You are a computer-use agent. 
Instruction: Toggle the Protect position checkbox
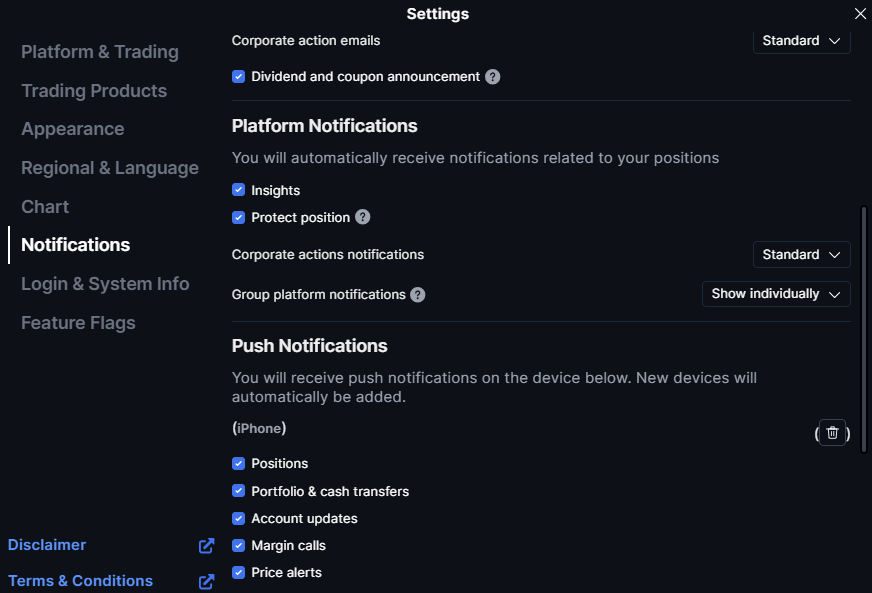tap(238, 217)
